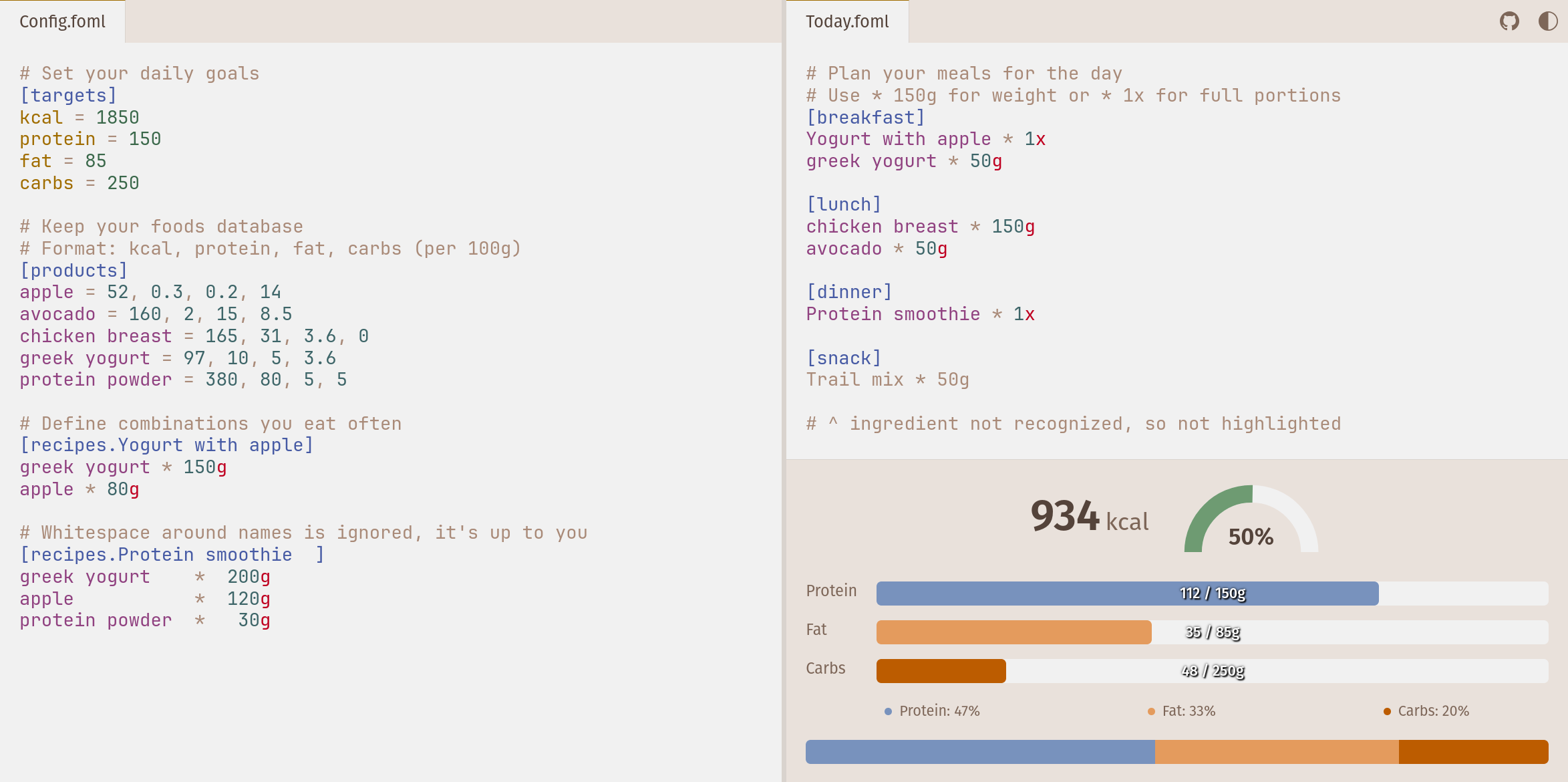Viewport: 1568px width, 782px height.
Task: Click the kcal target value 1850
Action: click(x=118, y=118)
